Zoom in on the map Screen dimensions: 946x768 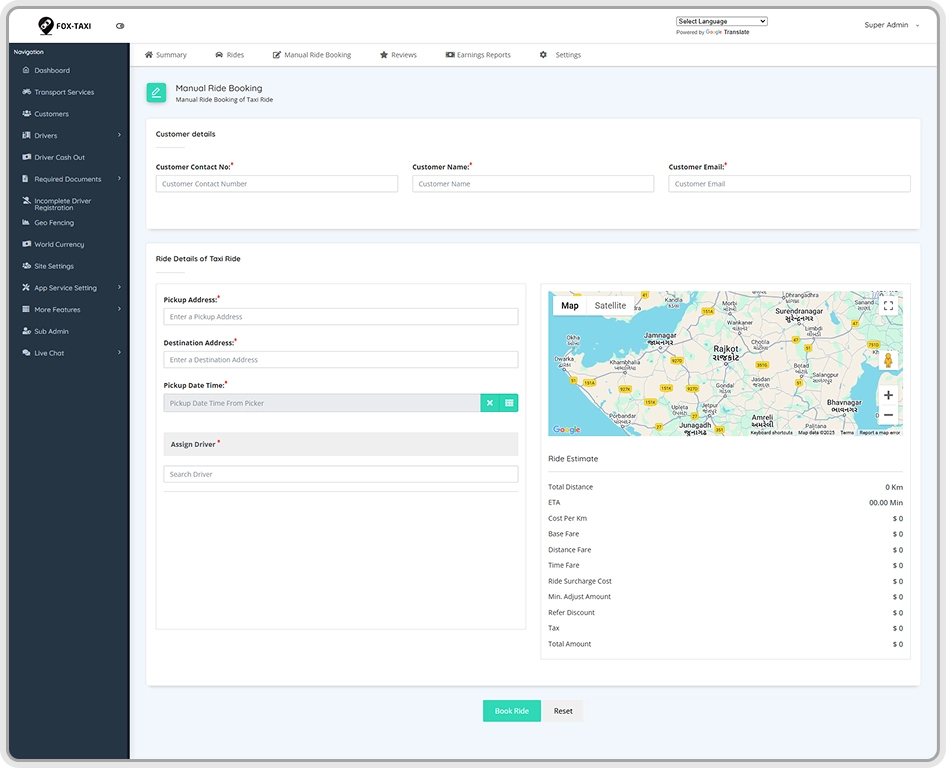point(888,395)
